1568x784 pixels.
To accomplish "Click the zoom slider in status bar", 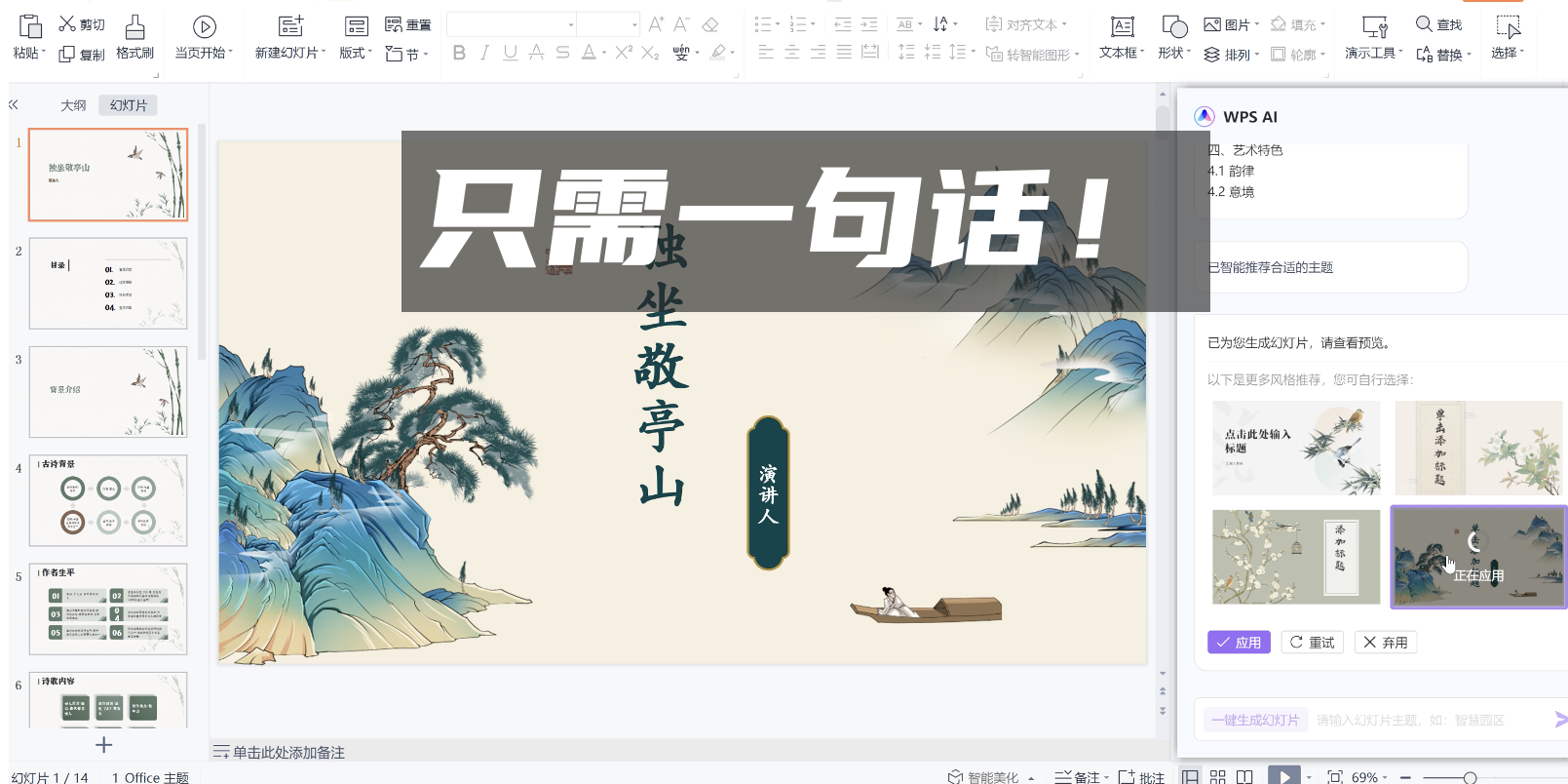I will (1470, 777).
